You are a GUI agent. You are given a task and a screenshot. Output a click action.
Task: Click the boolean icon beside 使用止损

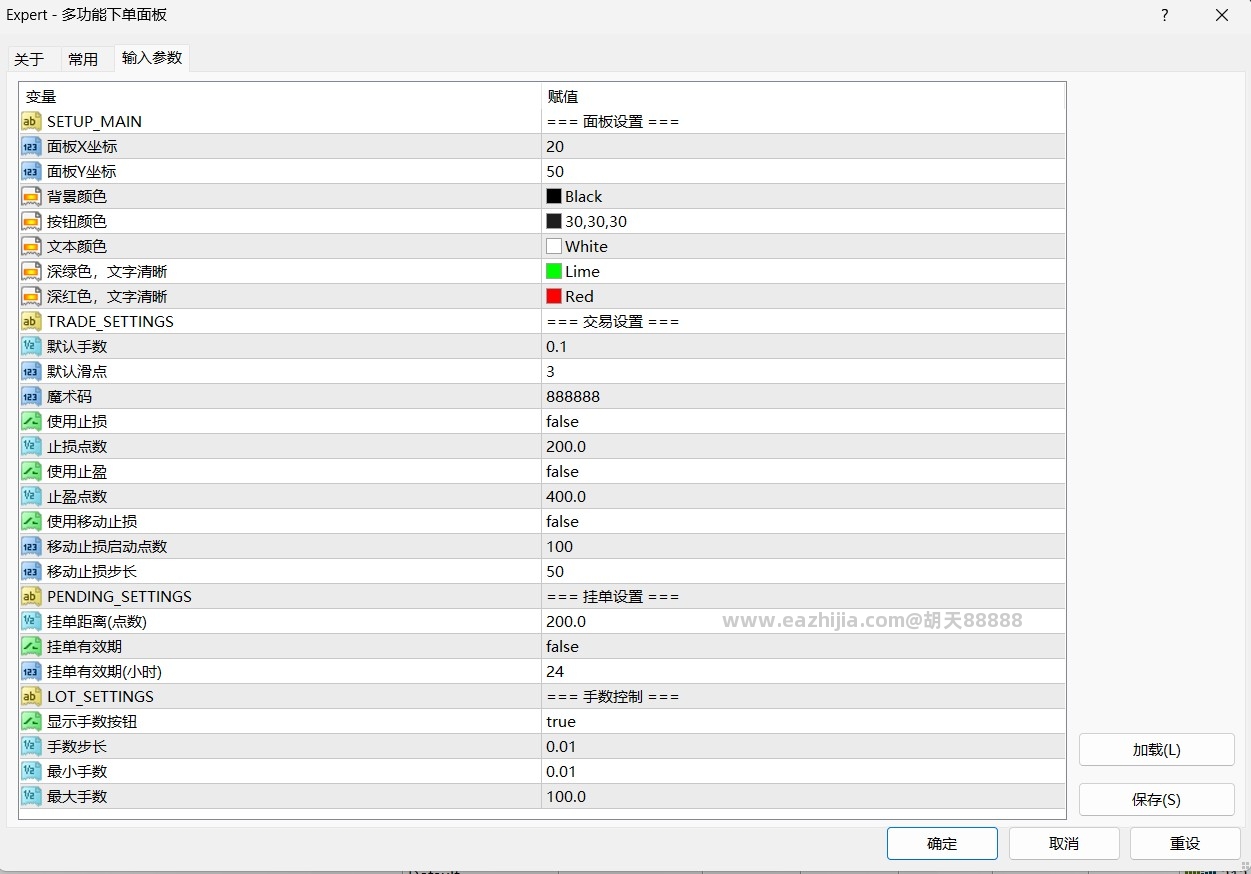click(x=31, y=421)
